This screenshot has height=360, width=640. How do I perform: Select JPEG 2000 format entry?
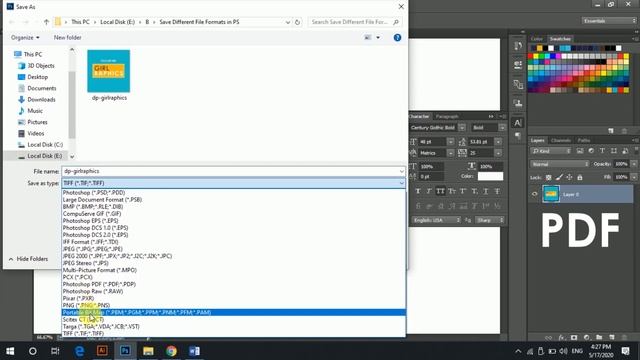tap(234, 256)
